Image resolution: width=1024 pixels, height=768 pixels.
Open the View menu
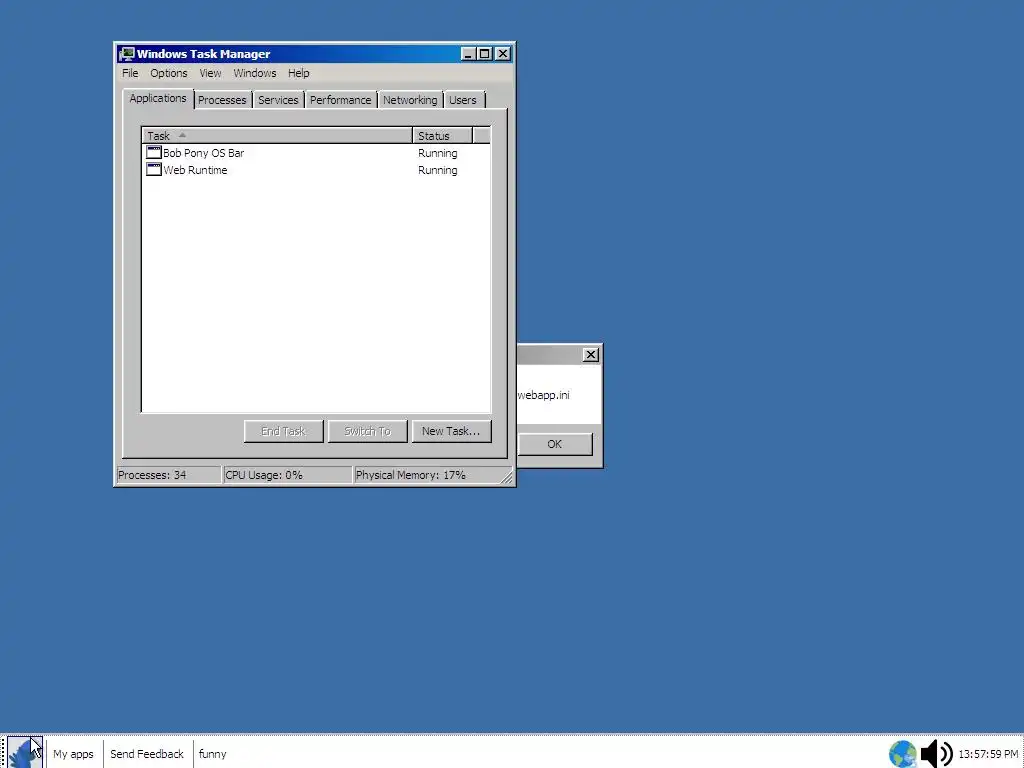[210, 73]
